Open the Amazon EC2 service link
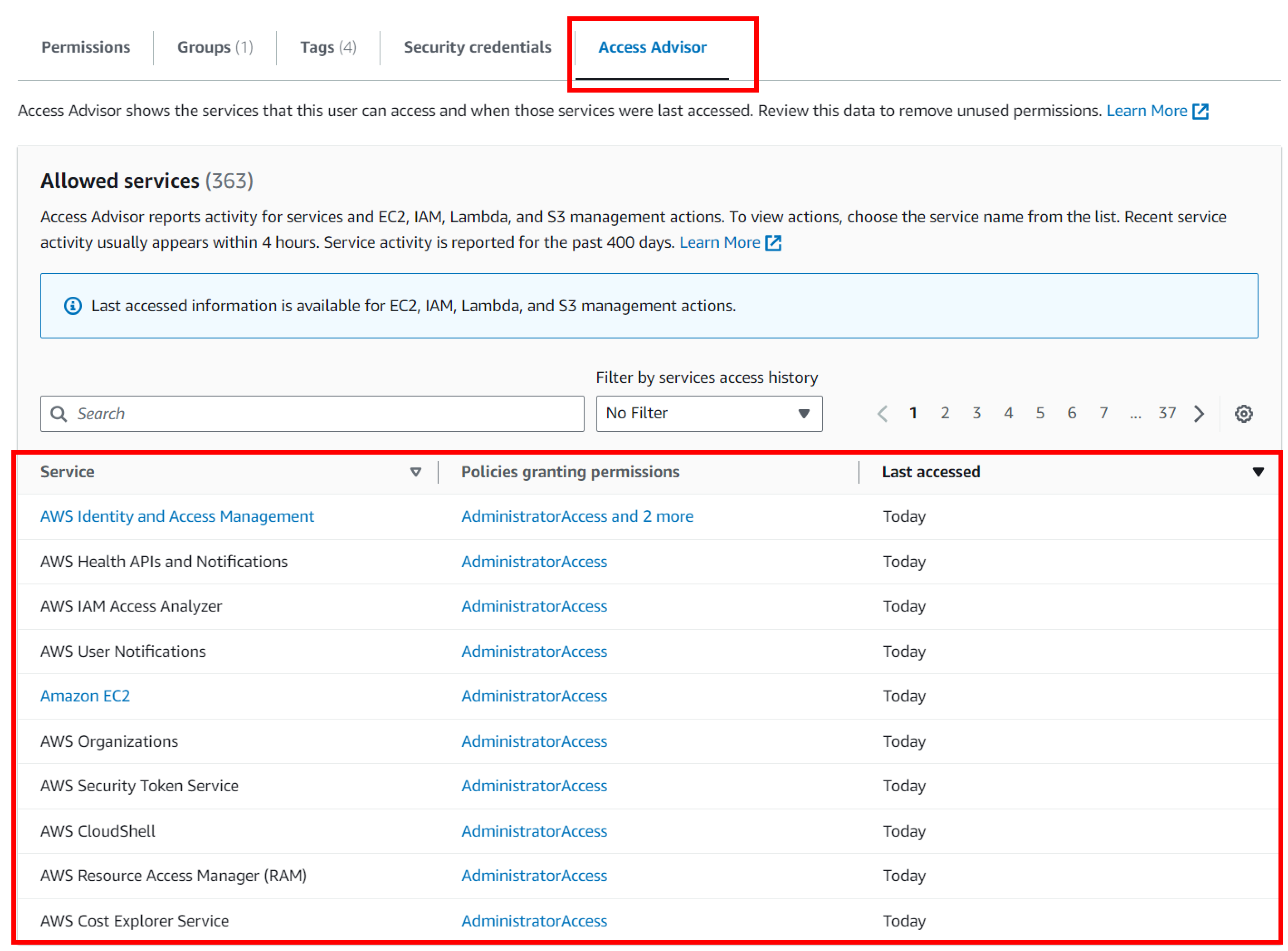 (85, 696)
